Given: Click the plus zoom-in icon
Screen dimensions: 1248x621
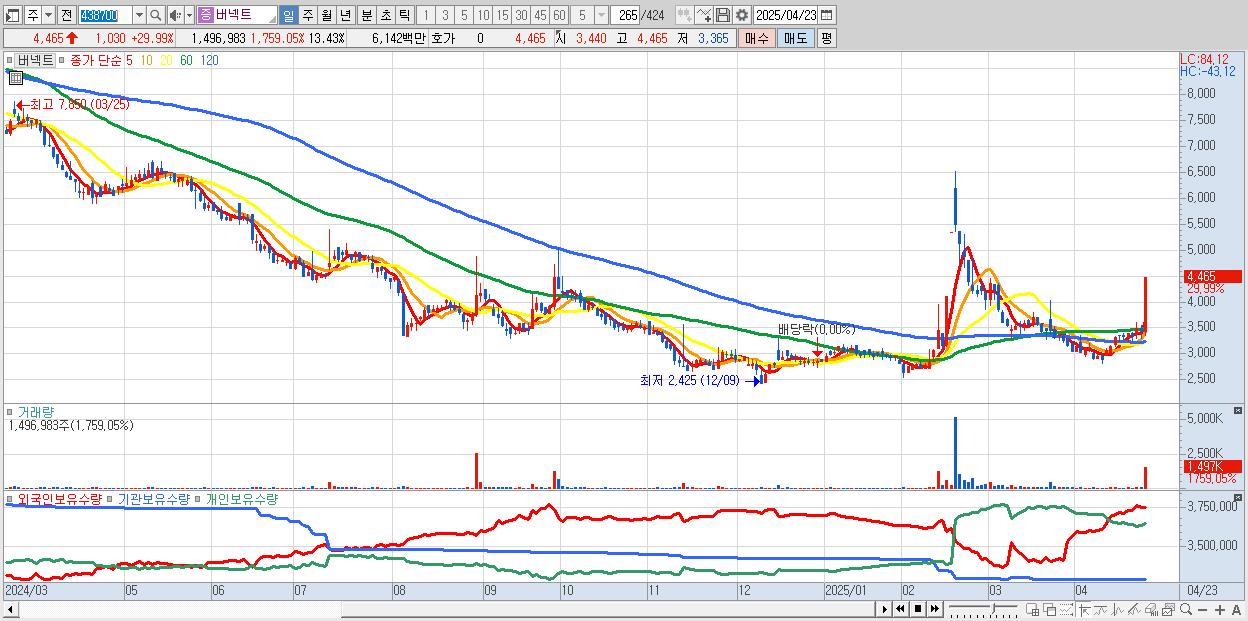Looking at the screenshot, I should click(x=1220, y=610).
